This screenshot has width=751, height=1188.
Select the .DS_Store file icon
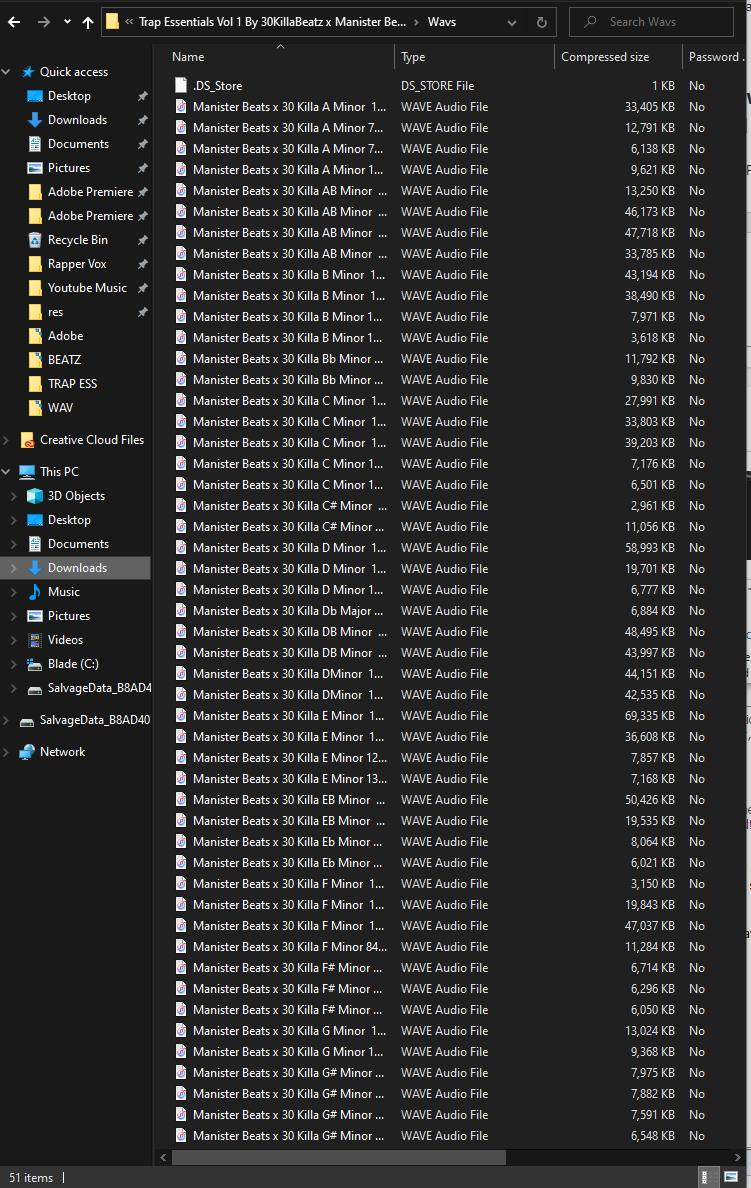click(x=180, y=86)
